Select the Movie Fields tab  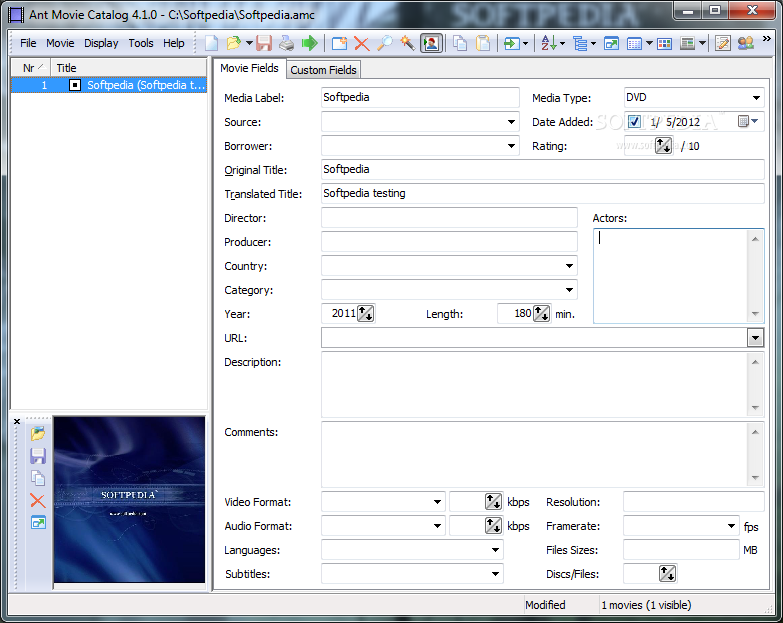tap(249, 68)
